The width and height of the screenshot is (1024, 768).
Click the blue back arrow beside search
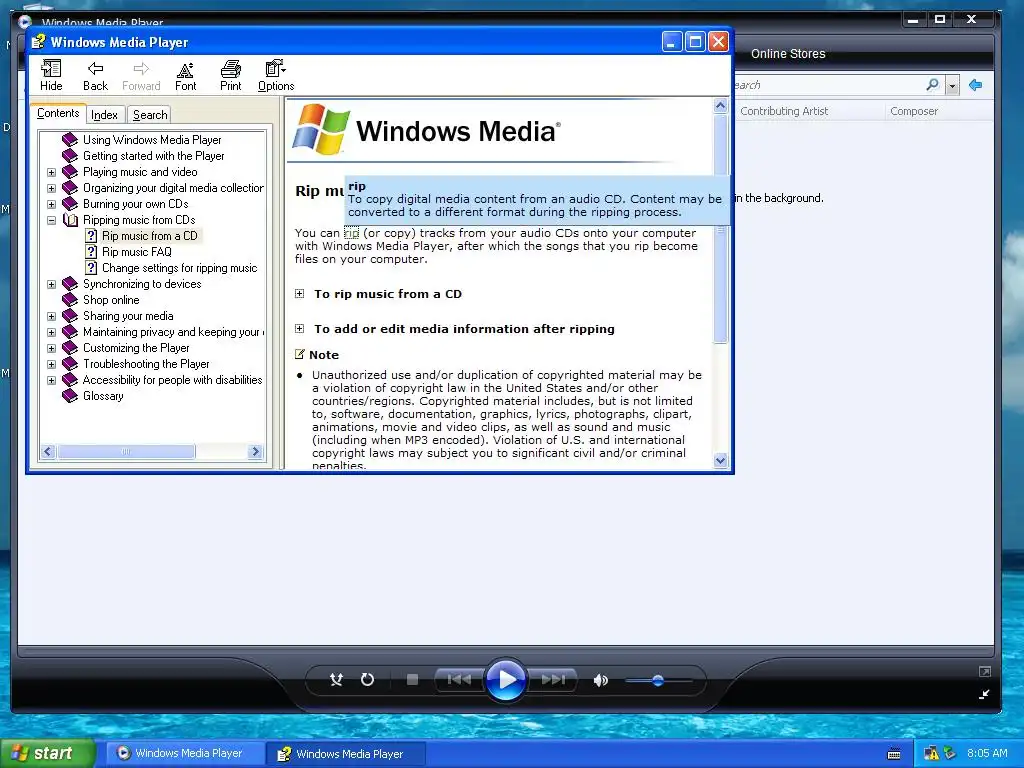click(x=976, y=85)
